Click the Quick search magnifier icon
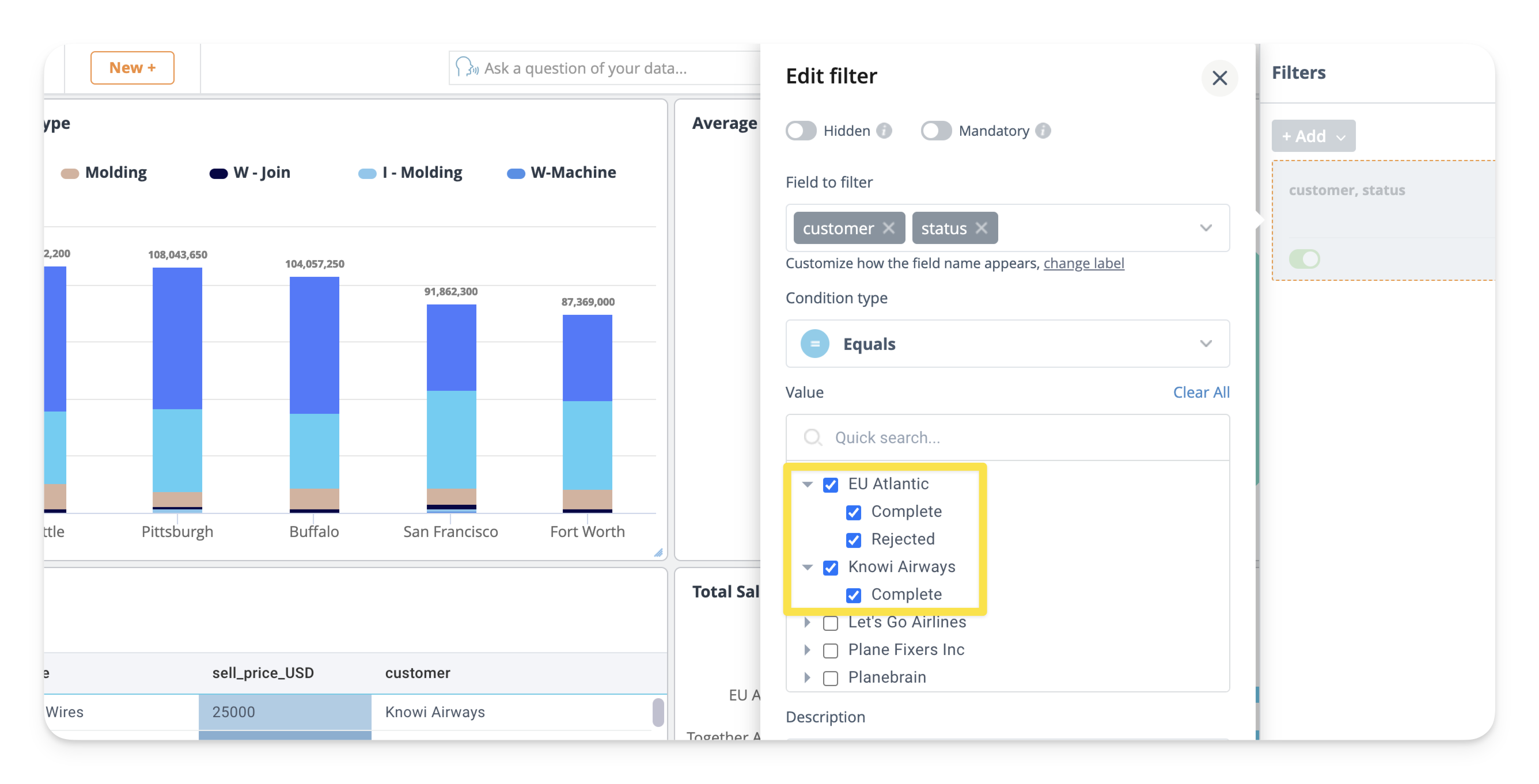Image resolution: width=1539 pixels, height=784 pixels. [x=812, y=437]
